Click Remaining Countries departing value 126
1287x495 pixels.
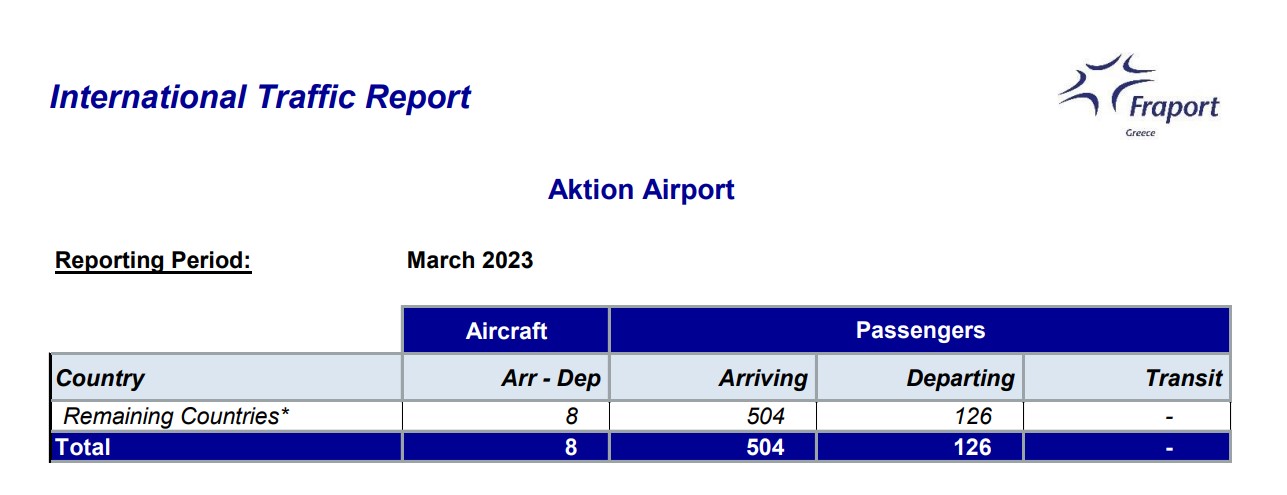pos(920,416)
